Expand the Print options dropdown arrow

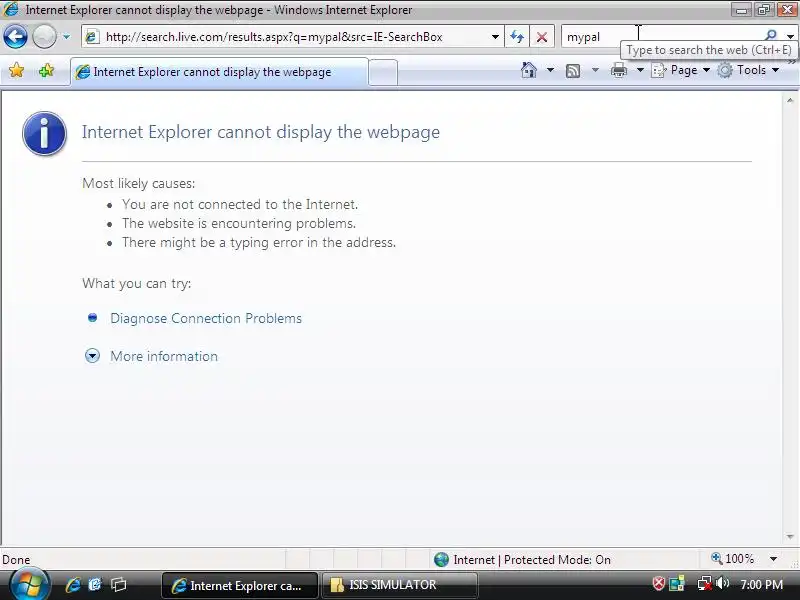click(x=640, y=70)
